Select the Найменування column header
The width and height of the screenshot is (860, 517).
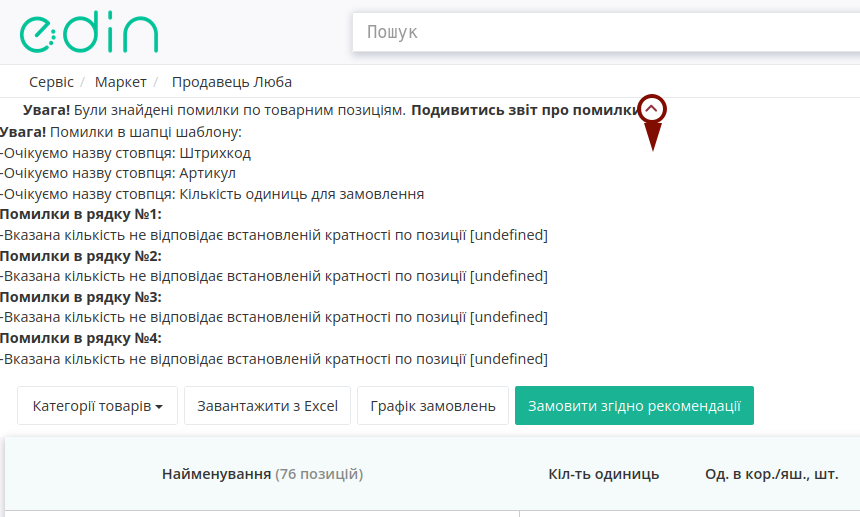tap(262, 474)
